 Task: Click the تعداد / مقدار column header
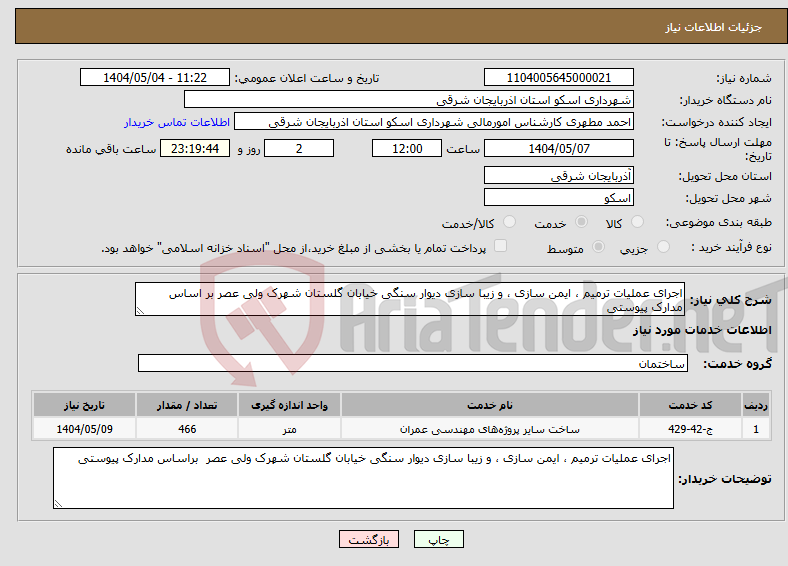pyautogui.click(x=186, y=405)
